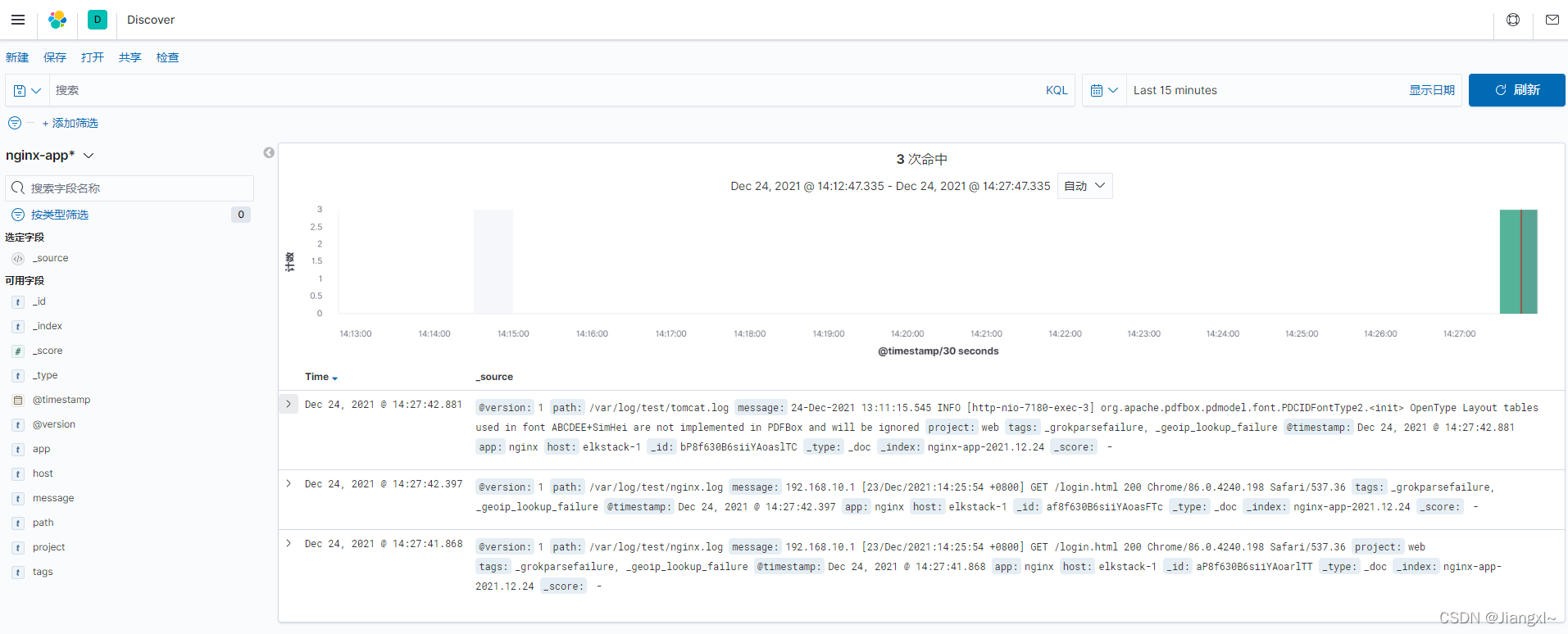The image size is (1568, 634).
Task: Click the 打开 menu item
Action: 93,57
